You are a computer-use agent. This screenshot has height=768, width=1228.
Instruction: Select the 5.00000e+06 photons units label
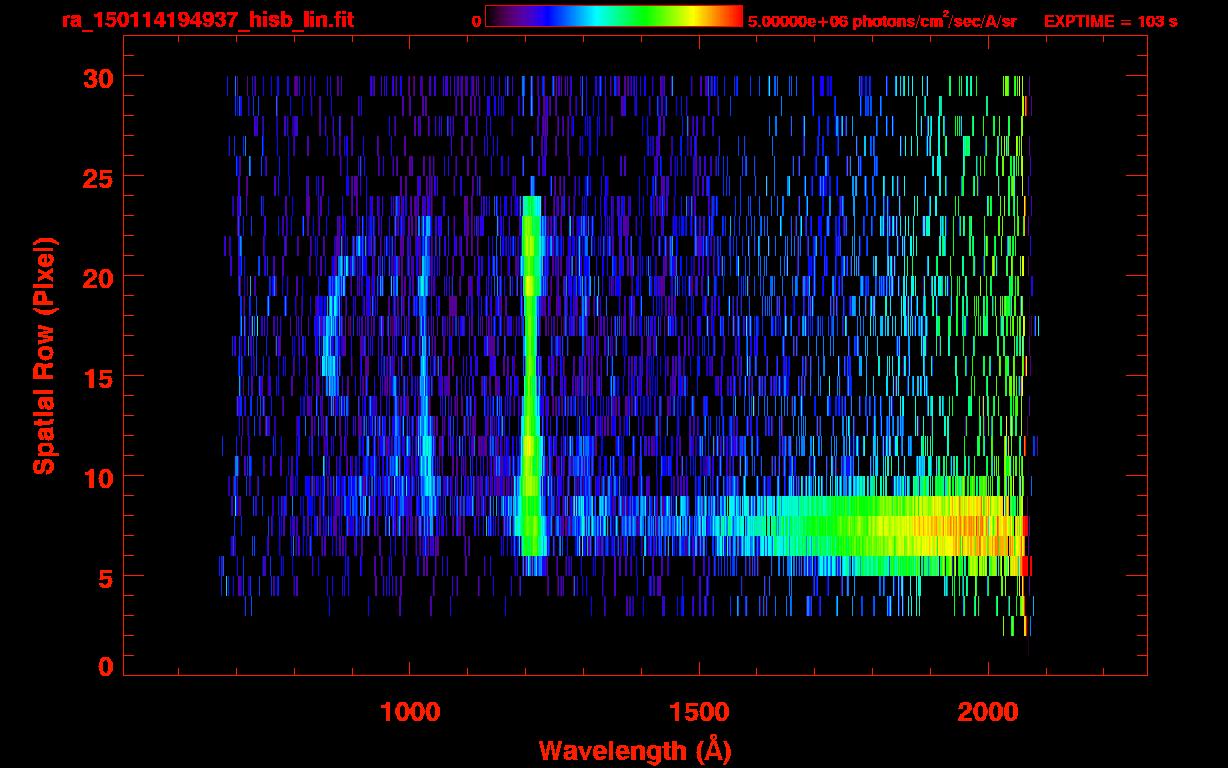(x=882, y=21)
